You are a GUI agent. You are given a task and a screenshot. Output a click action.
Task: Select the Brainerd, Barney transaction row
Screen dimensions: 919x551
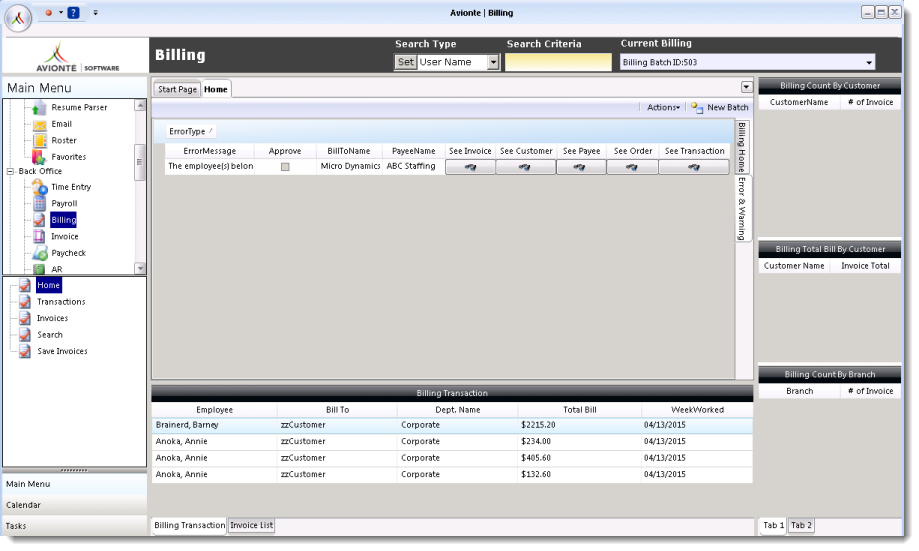click(x=452, y=425)
